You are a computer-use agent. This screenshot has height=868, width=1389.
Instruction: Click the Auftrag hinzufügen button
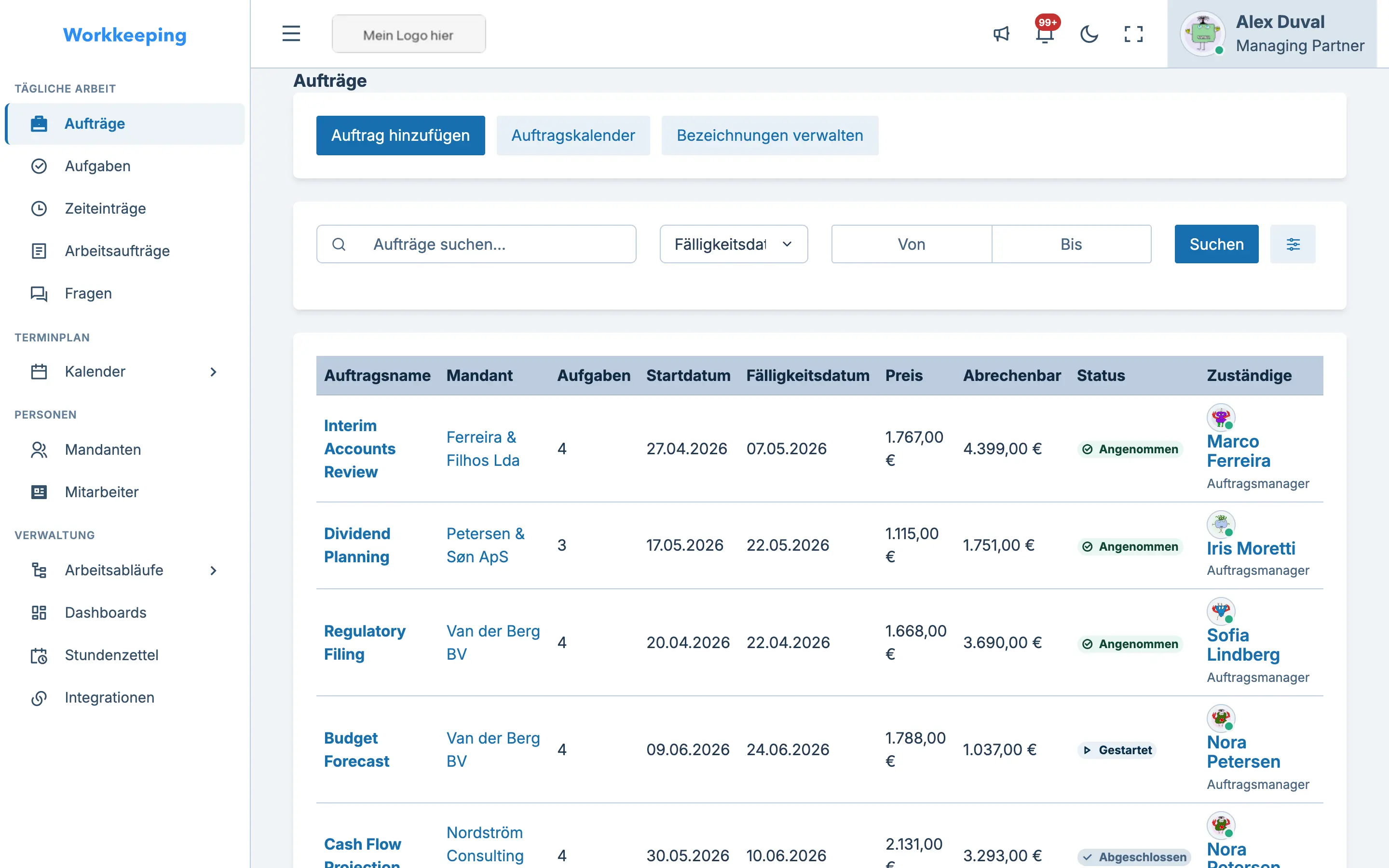pos(400,136)
